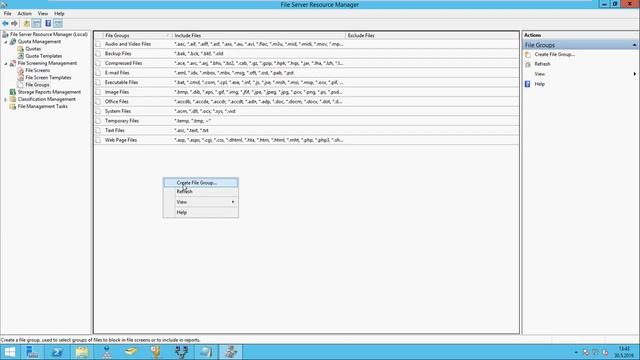Collapse the File Groups section in Actions
640x360 pixels.
pos(634,45)
